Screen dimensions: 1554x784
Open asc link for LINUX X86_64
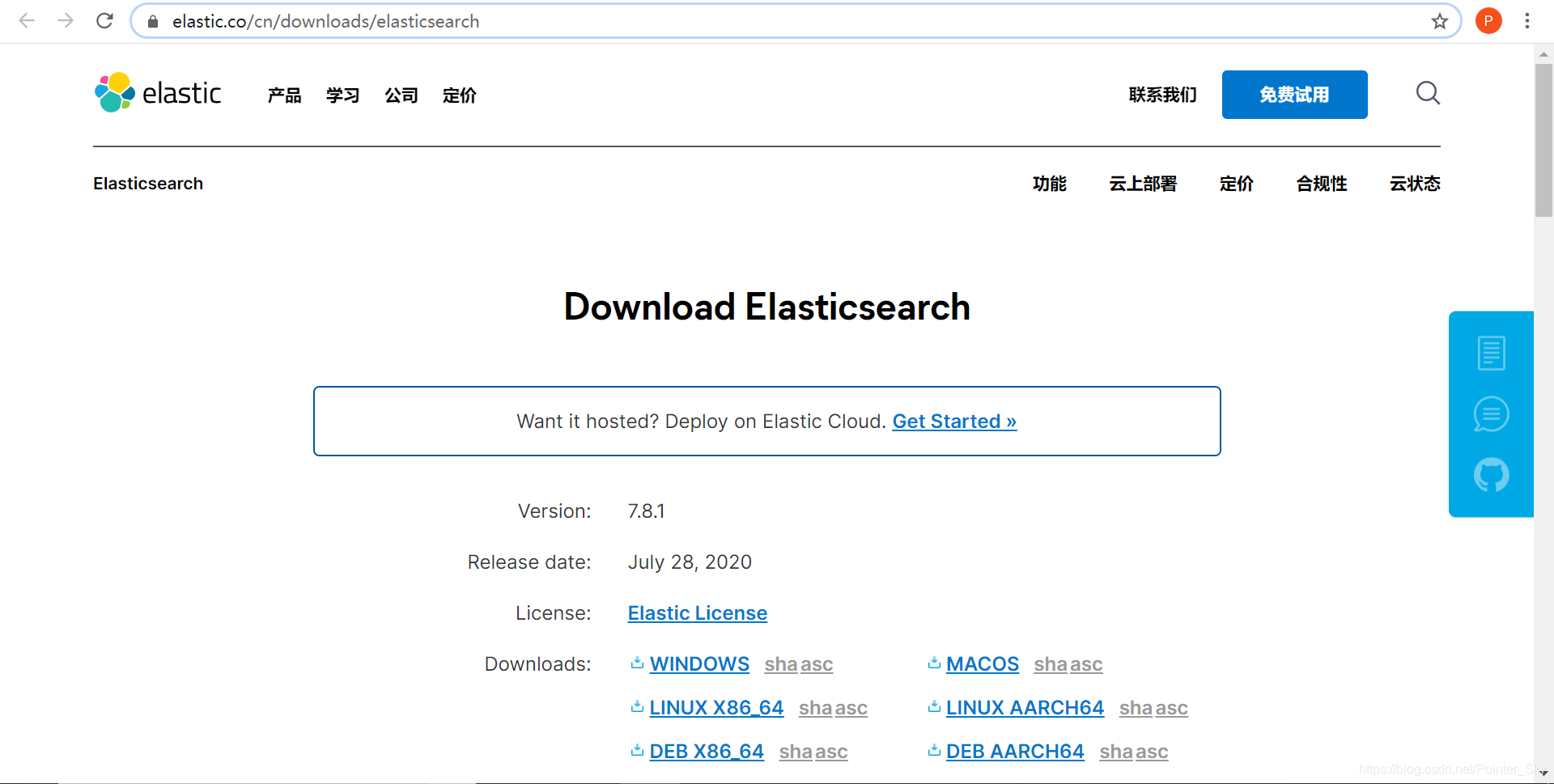pyautogui.click(x=851, y=708)
